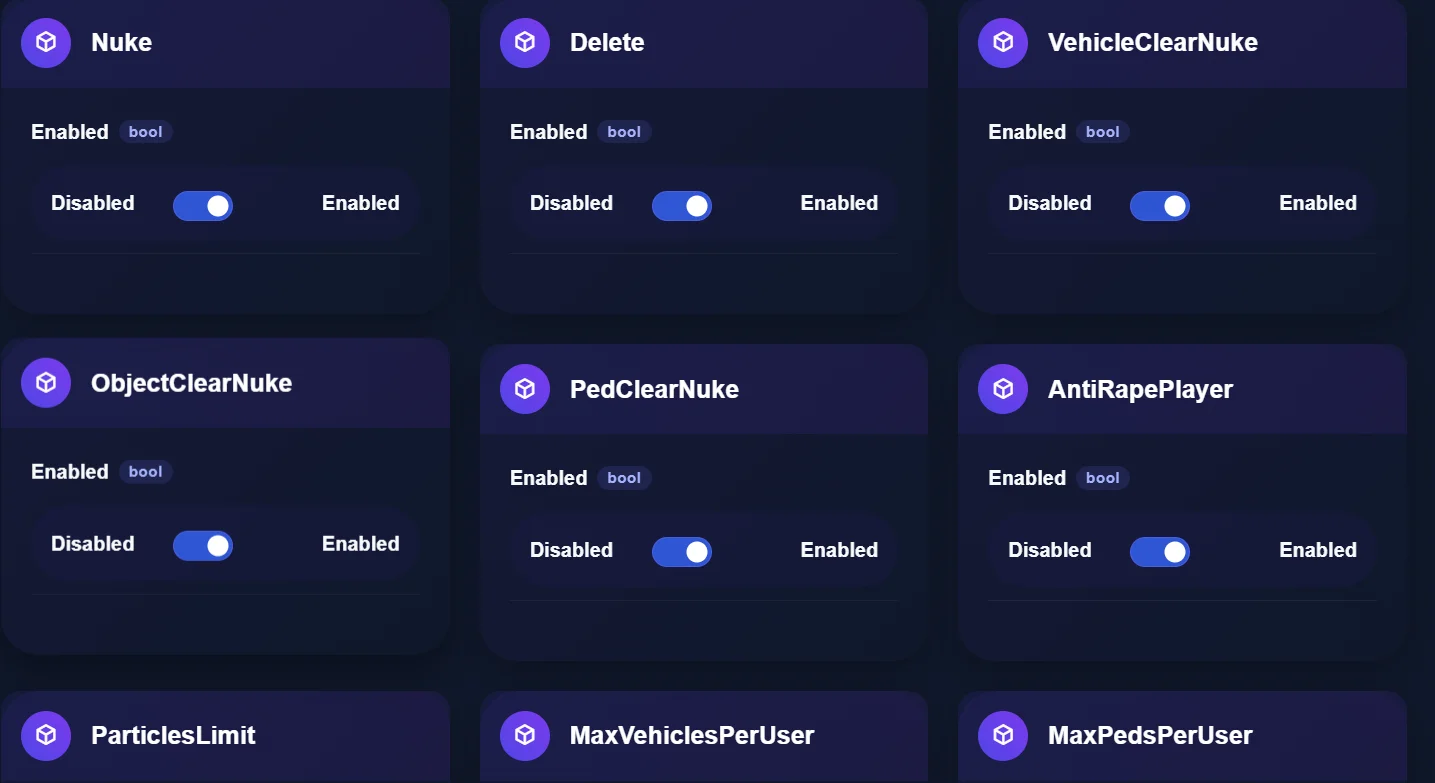The height and width of the screenshot is (783, 1435).
Task: Click the VehicleClearNuke cube icon
Action: [x=1003, y=43]
